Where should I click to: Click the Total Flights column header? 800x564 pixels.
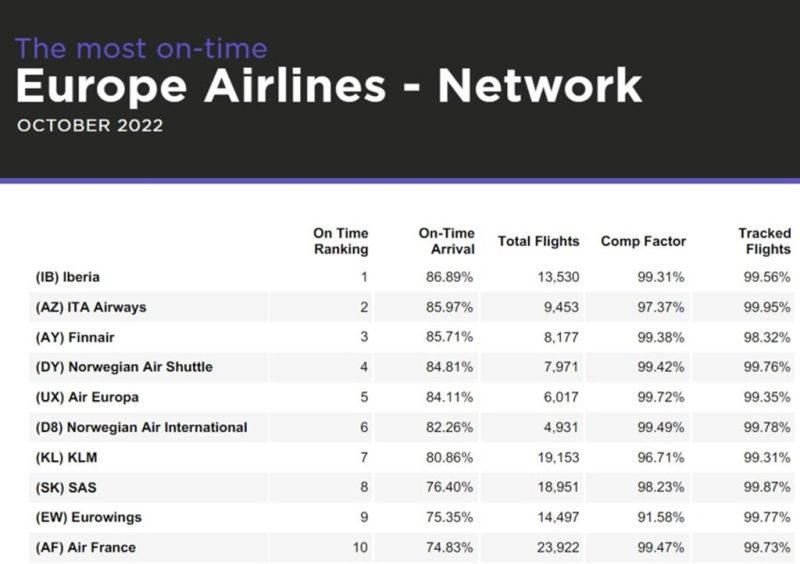pyautogui.click(x=538, y=241)
